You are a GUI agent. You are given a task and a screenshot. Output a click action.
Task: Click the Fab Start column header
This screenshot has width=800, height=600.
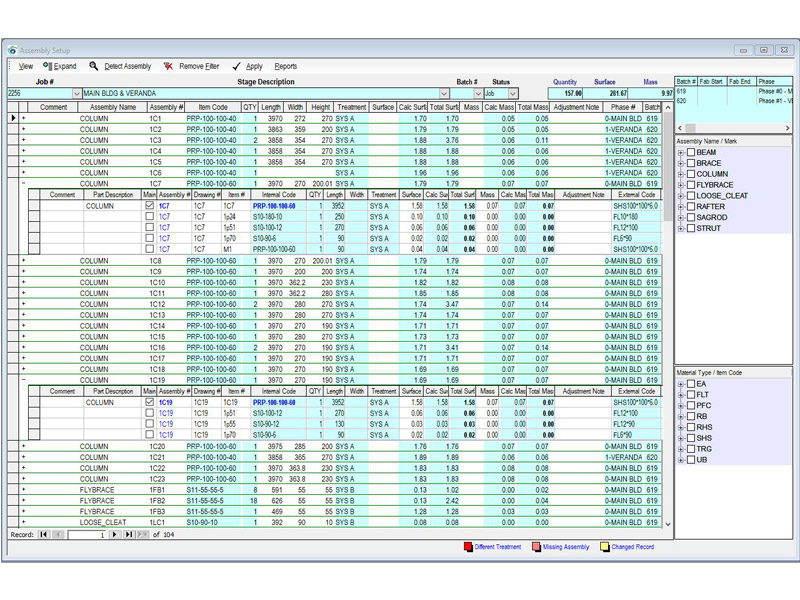[711, 81]
